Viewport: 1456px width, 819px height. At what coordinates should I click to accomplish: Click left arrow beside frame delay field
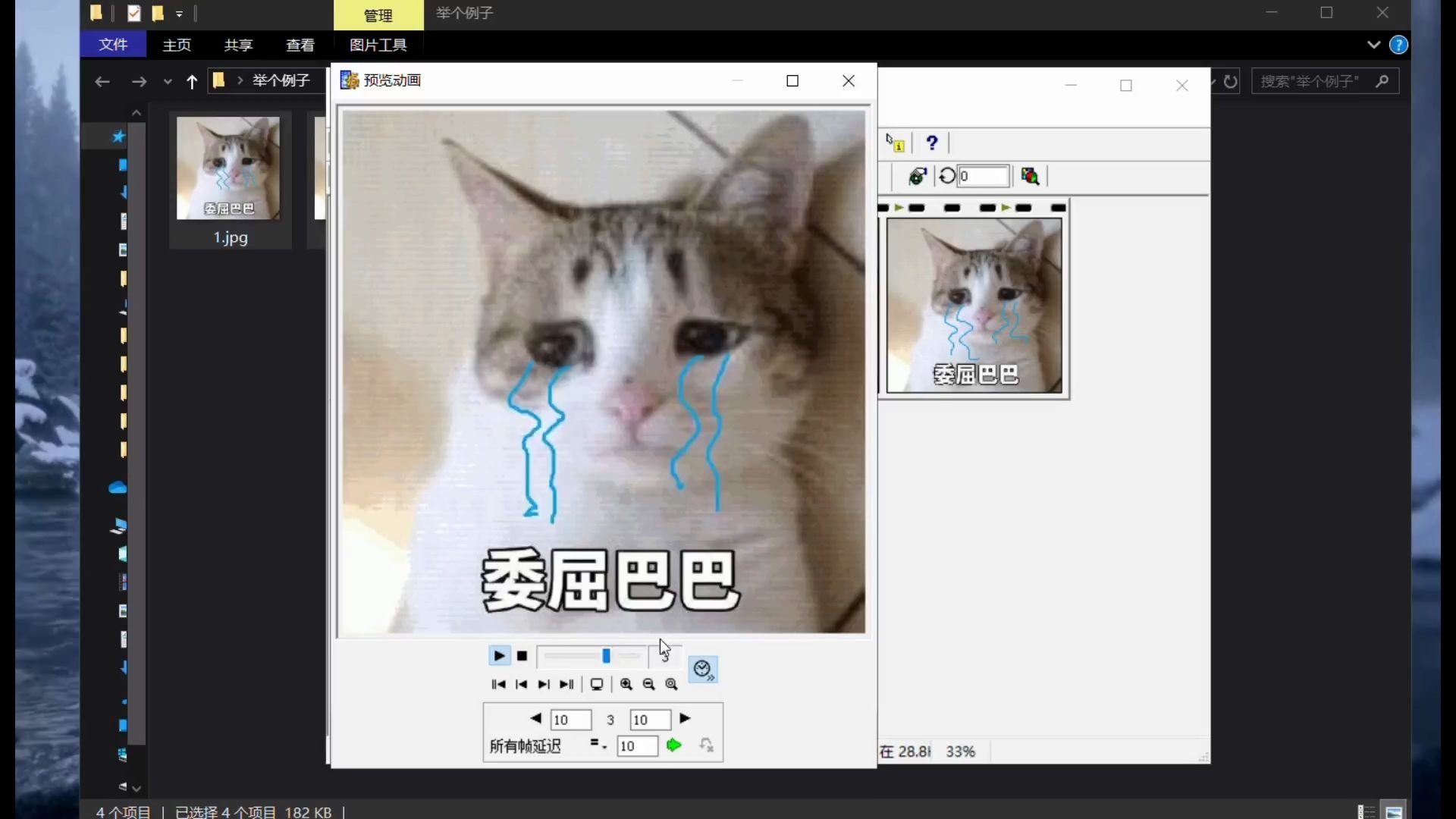click(535, 718)
